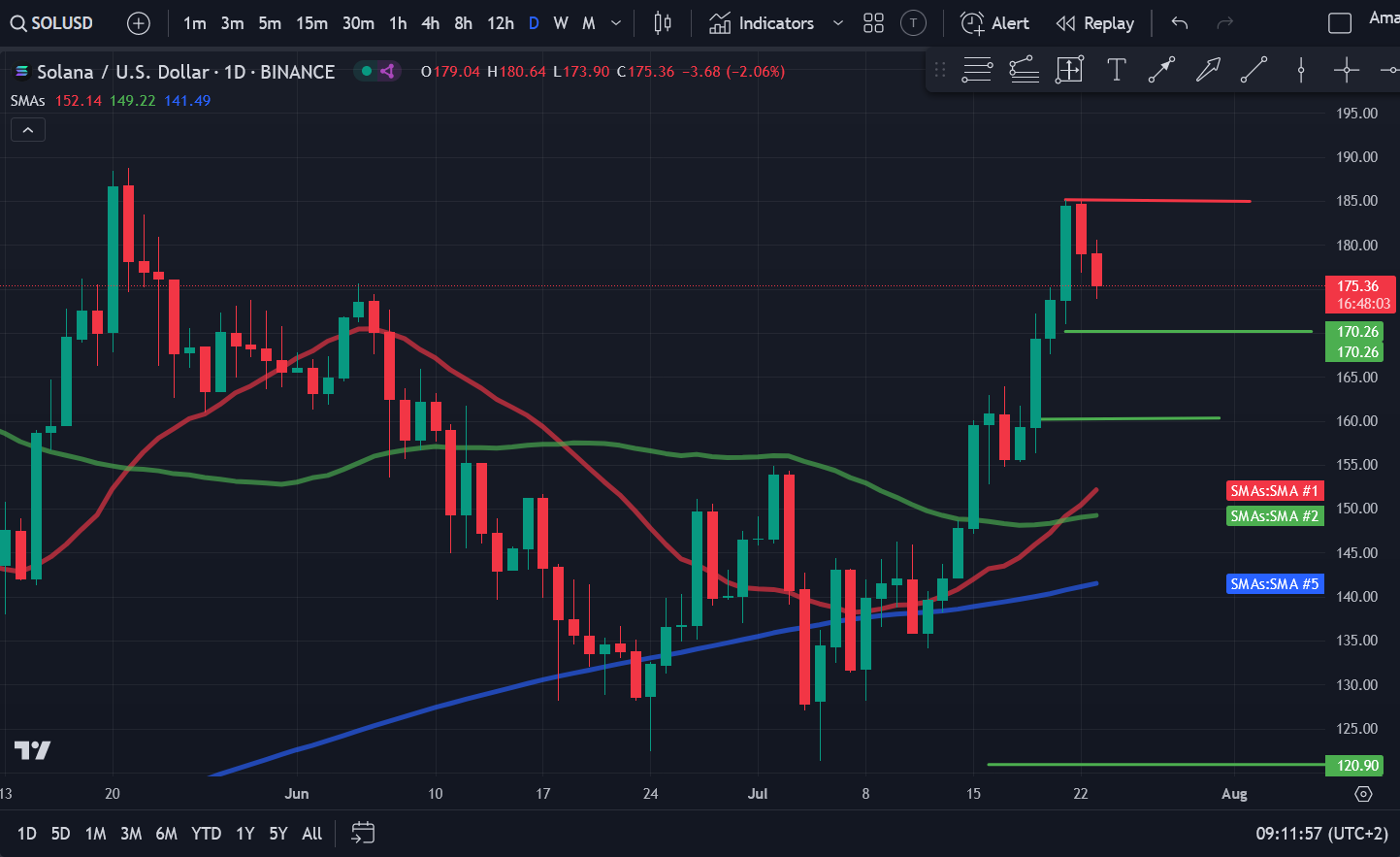This screenshot has height=857, width=1400.
Task: Select the weekly W timeframe
Action: (561, 23)
